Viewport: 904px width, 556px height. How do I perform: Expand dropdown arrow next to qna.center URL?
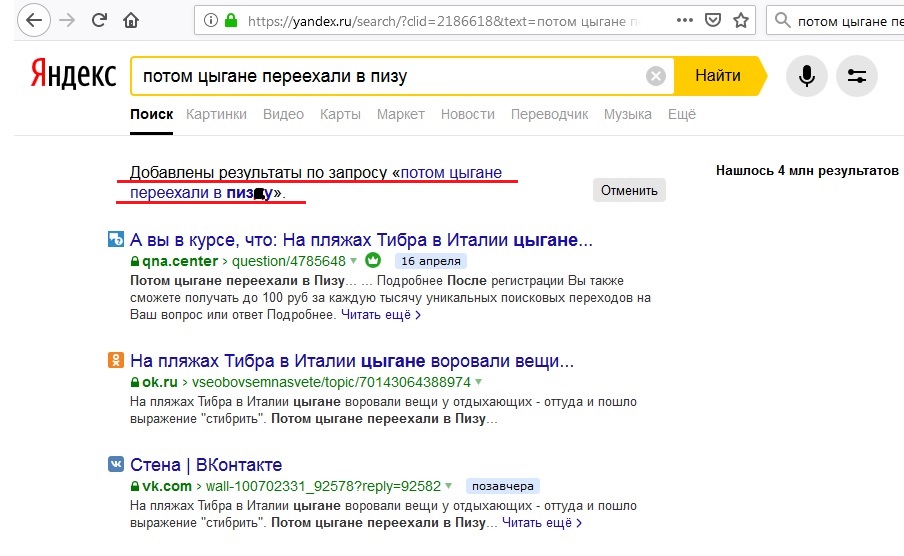[x=354, y=262]
